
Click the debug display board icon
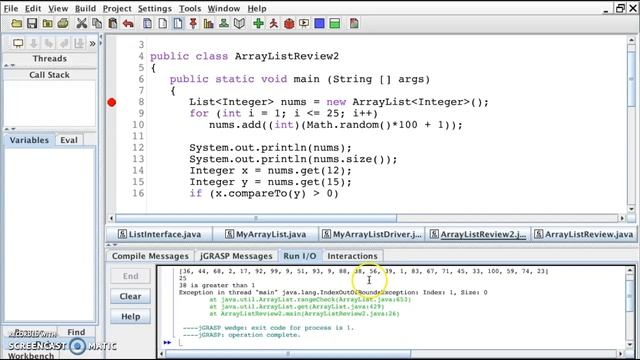pos(18,43)
